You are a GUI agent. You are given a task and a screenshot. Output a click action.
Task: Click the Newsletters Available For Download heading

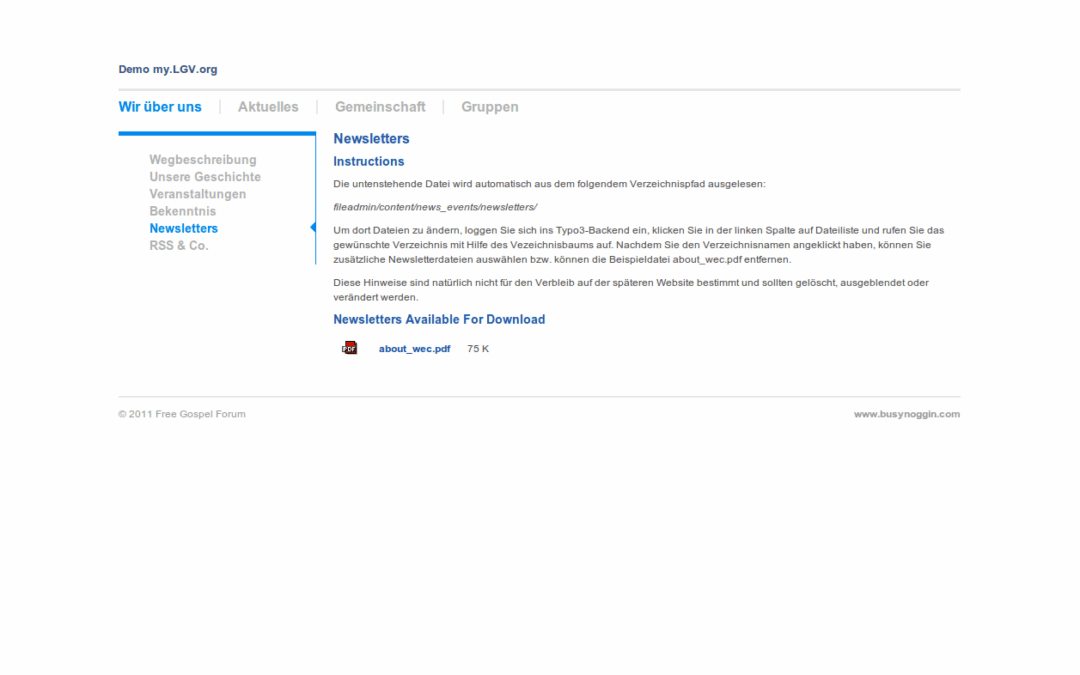(439, 320)
